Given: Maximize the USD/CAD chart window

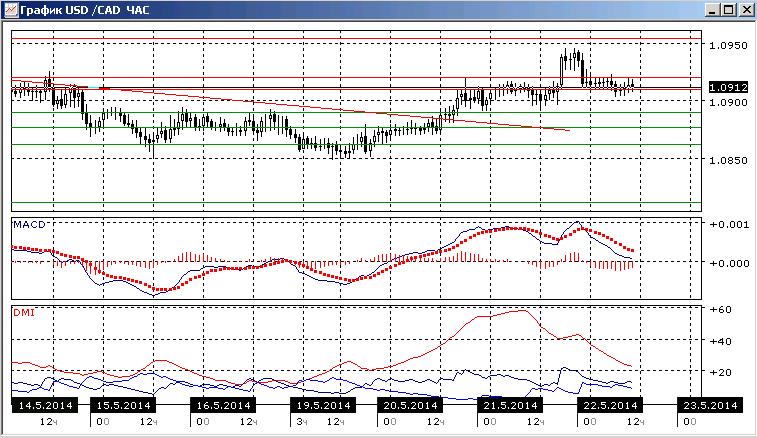Looking at the screenshot, I should pyautogui.click(x=729, y=10).
